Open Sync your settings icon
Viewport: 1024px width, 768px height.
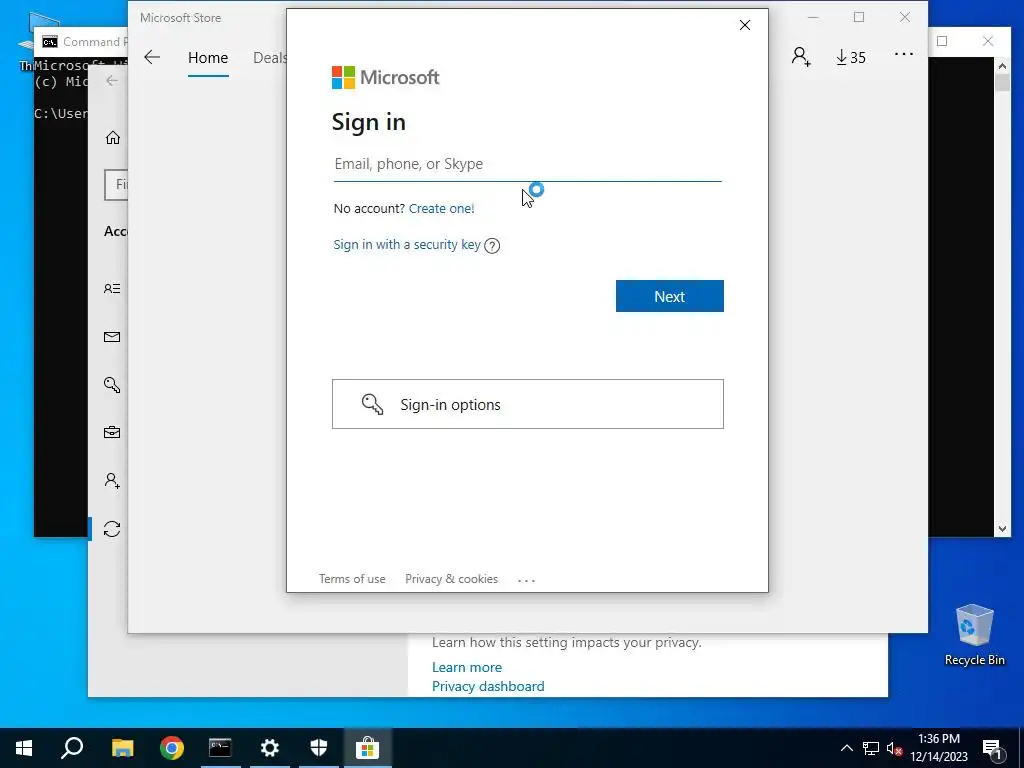112,528
